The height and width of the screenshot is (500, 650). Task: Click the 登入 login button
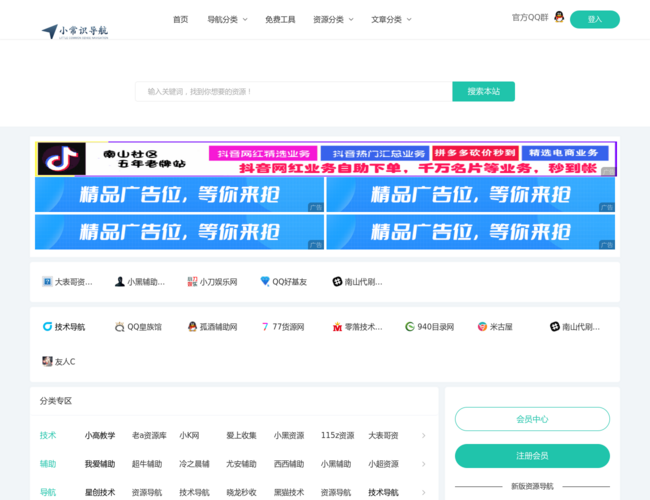pos(595,19)
